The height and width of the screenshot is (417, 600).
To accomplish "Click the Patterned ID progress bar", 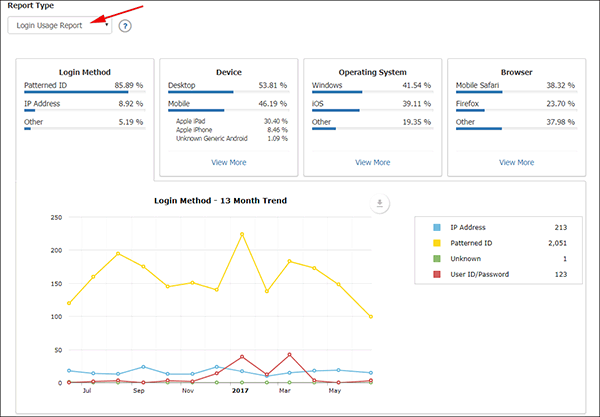I will click(x=85, y=92).
